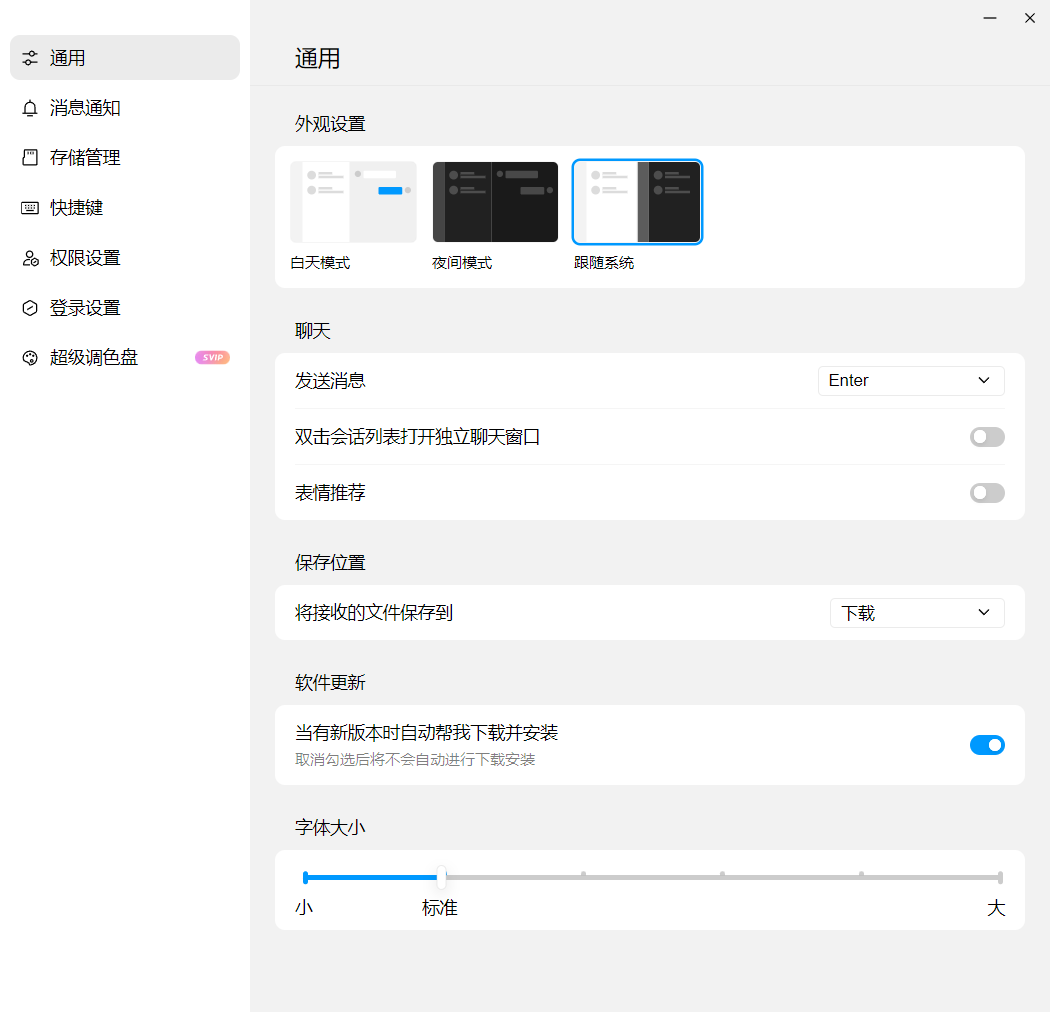Click the chevron arrow in the Enter combo box
The image size is (1050, 1012).
983,381
